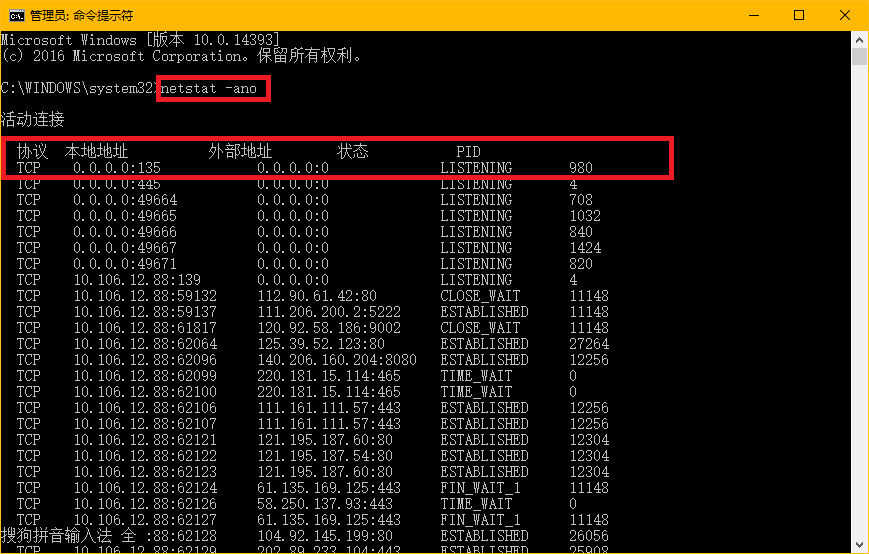869x554 pixels.
Task: Click local address 10.106.12.88:62127
Action: point(145,521)
